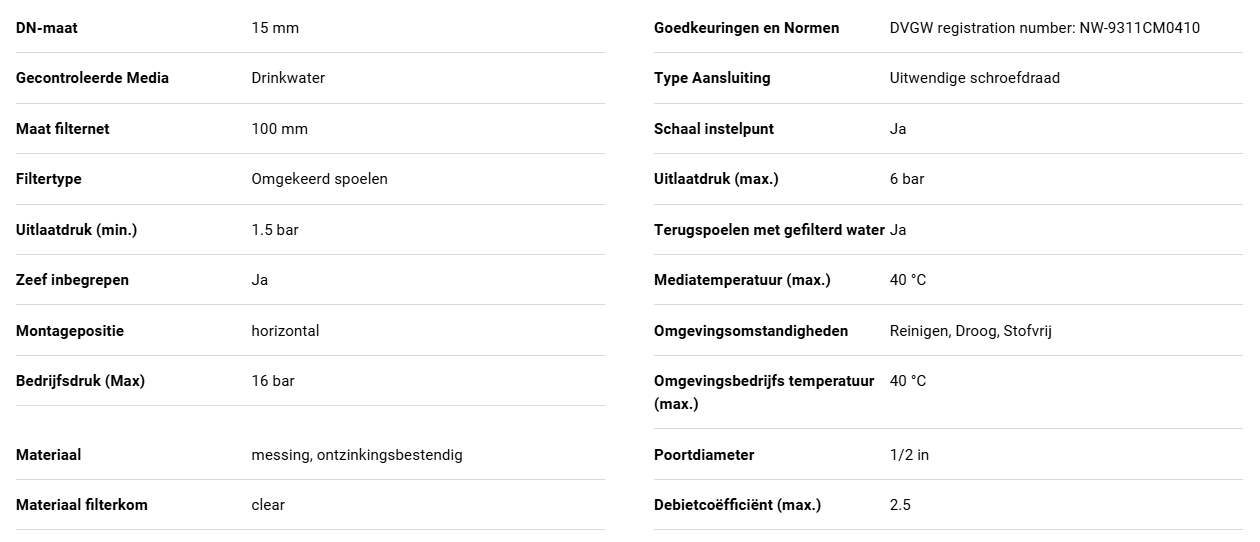Click the Materiaal filterkom label
Image resolution: width=1260 pixels, height=542 pixels.
coord(82,505)
